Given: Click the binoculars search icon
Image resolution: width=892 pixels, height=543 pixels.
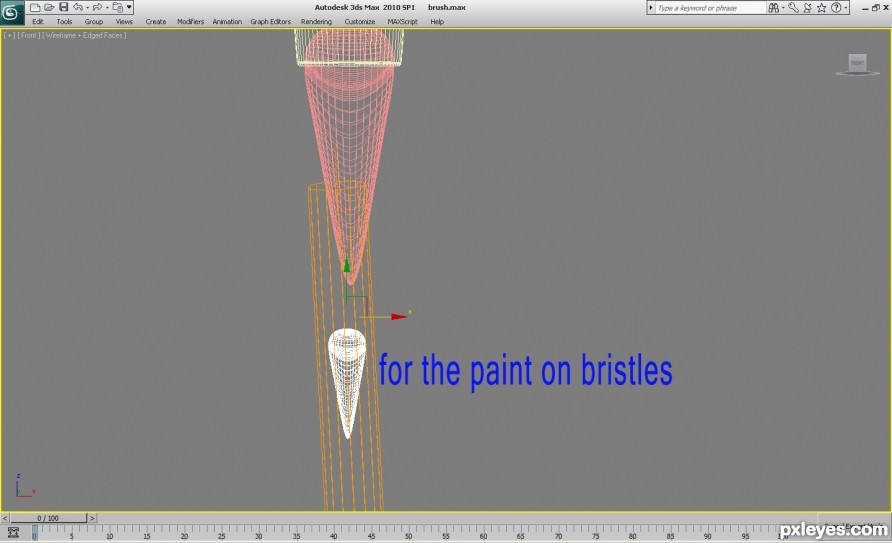Looking at the screenshot, I should [773, 8].
